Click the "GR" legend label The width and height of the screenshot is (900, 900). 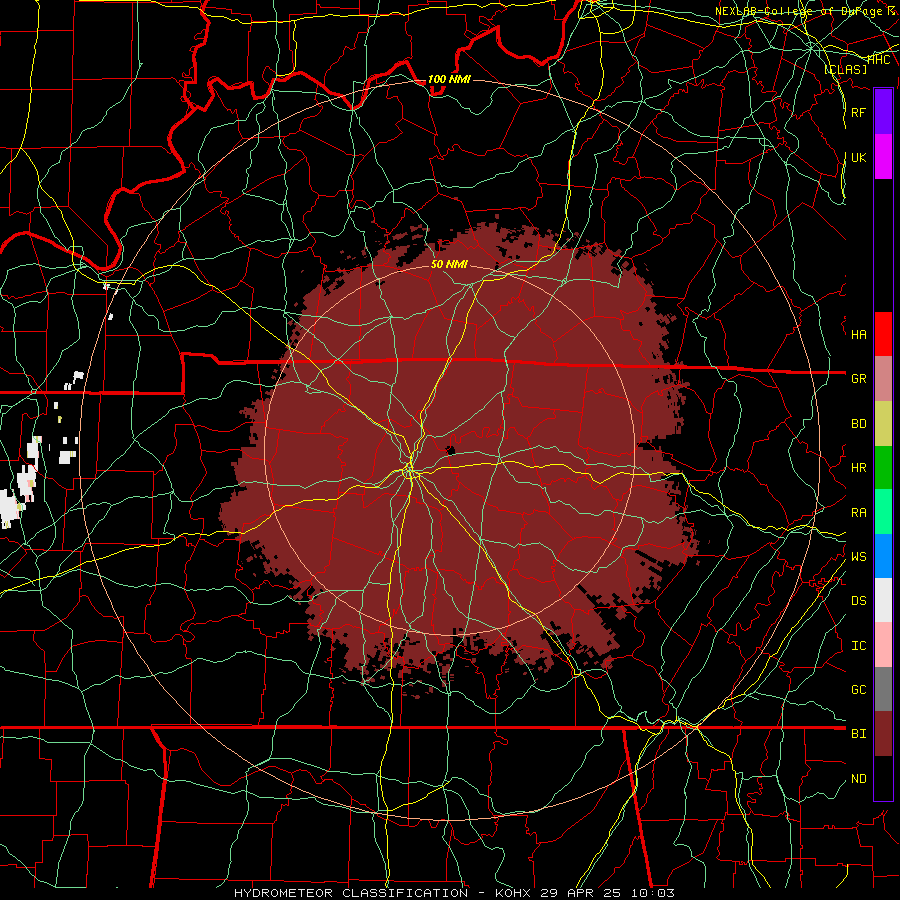tap(858, 379)
